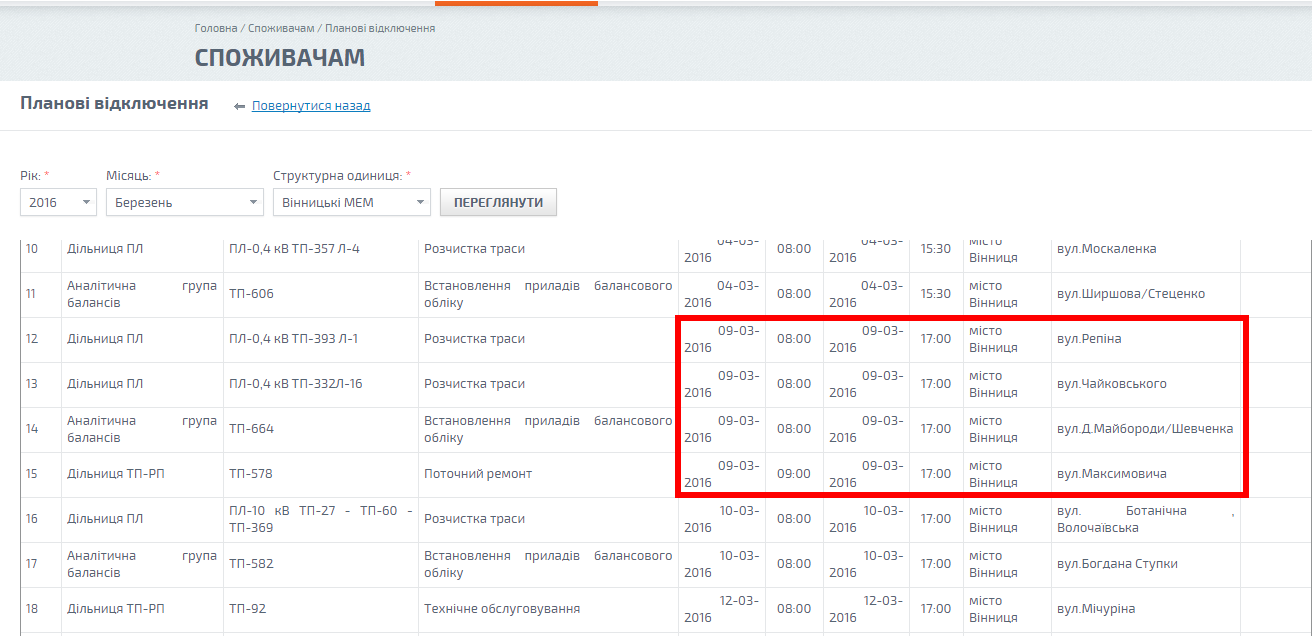Open Структурна одиниця dropdown with Вінницькі МЕМ
The width and height of the screenshot is (1312, 636).
[x=351, y=202]
